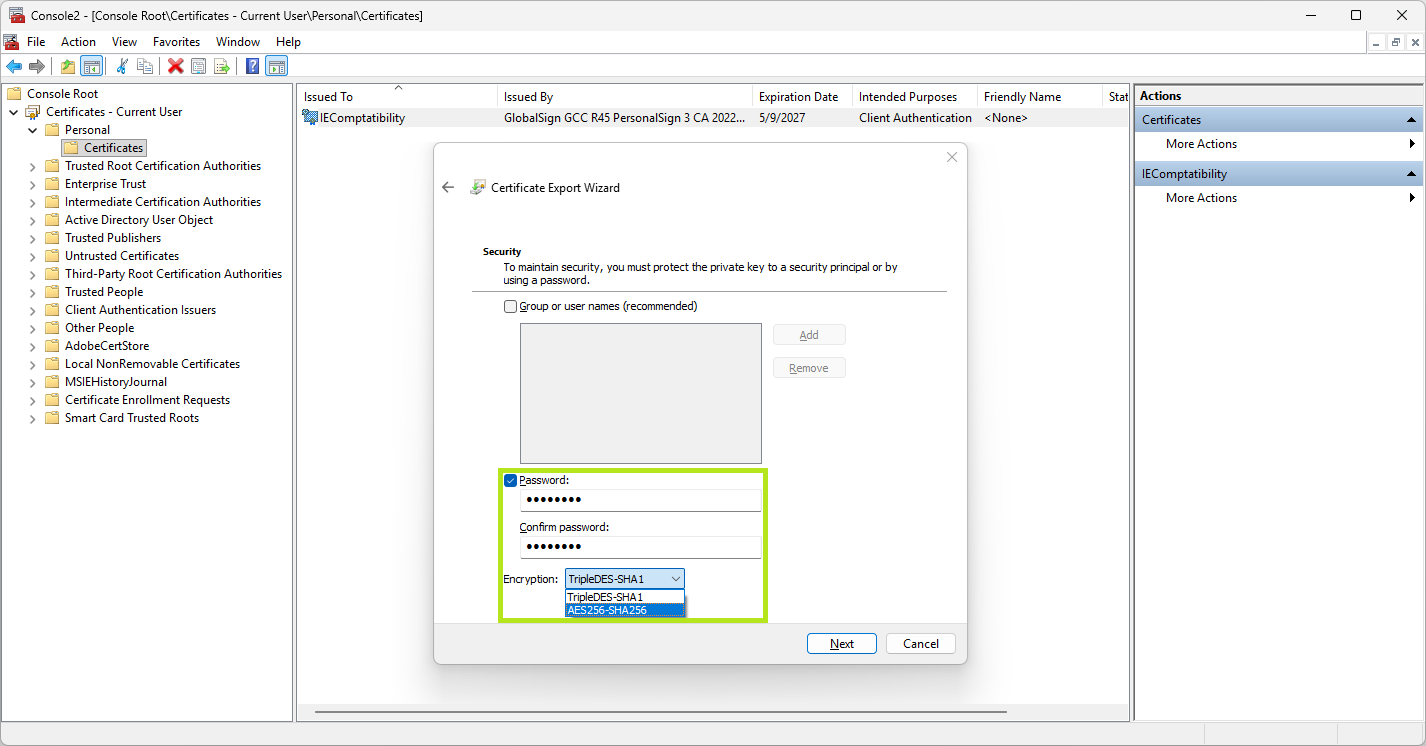Click the Properties icon in the toolbar
This screenshot has height=746, width=1426.
click(199, 66)
